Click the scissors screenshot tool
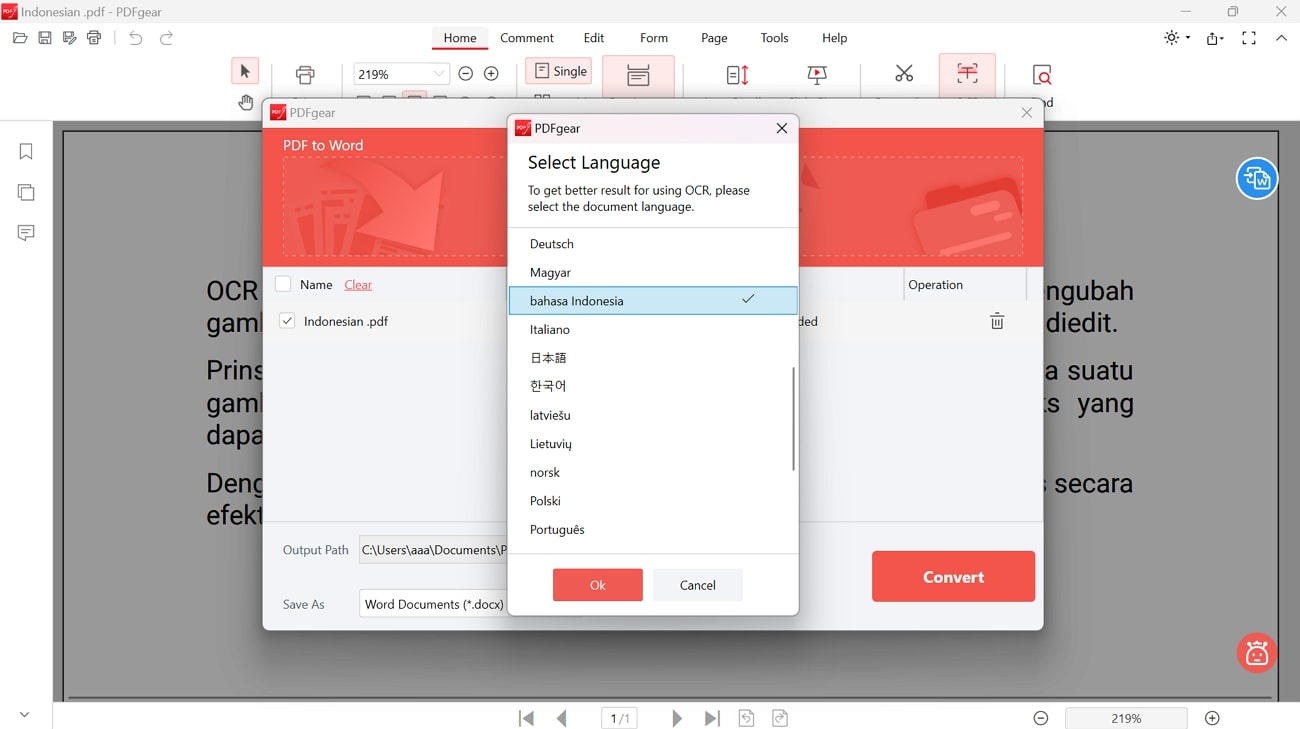Image resolution: width=1300 pixels, height=729 pixels. point(904,73)
